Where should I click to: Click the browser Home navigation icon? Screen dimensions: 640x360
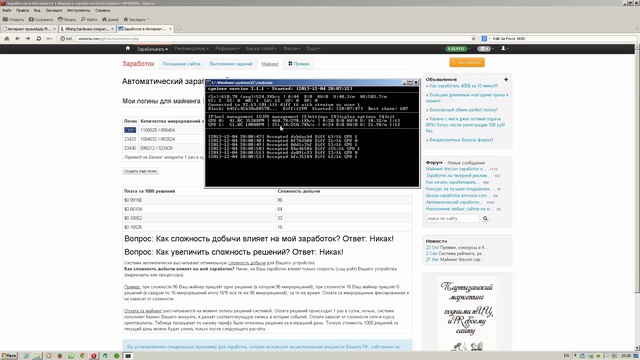7,38
